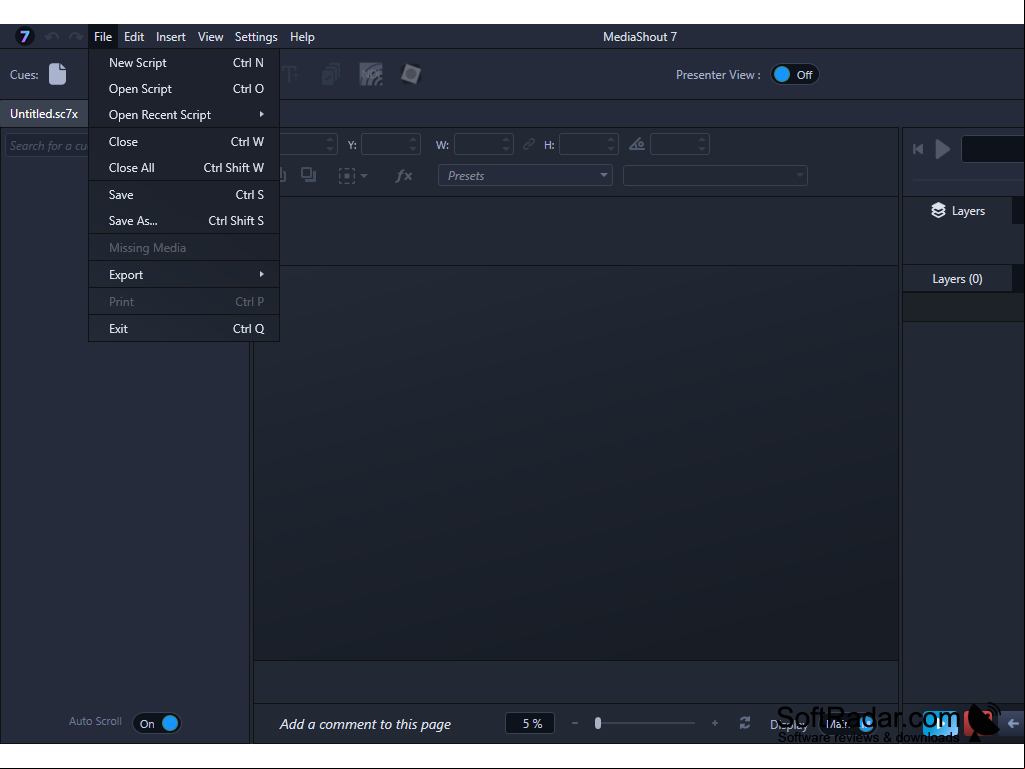Click the Layers (0) header
This screenshot has width=1025, height=769.
[957, 279]
